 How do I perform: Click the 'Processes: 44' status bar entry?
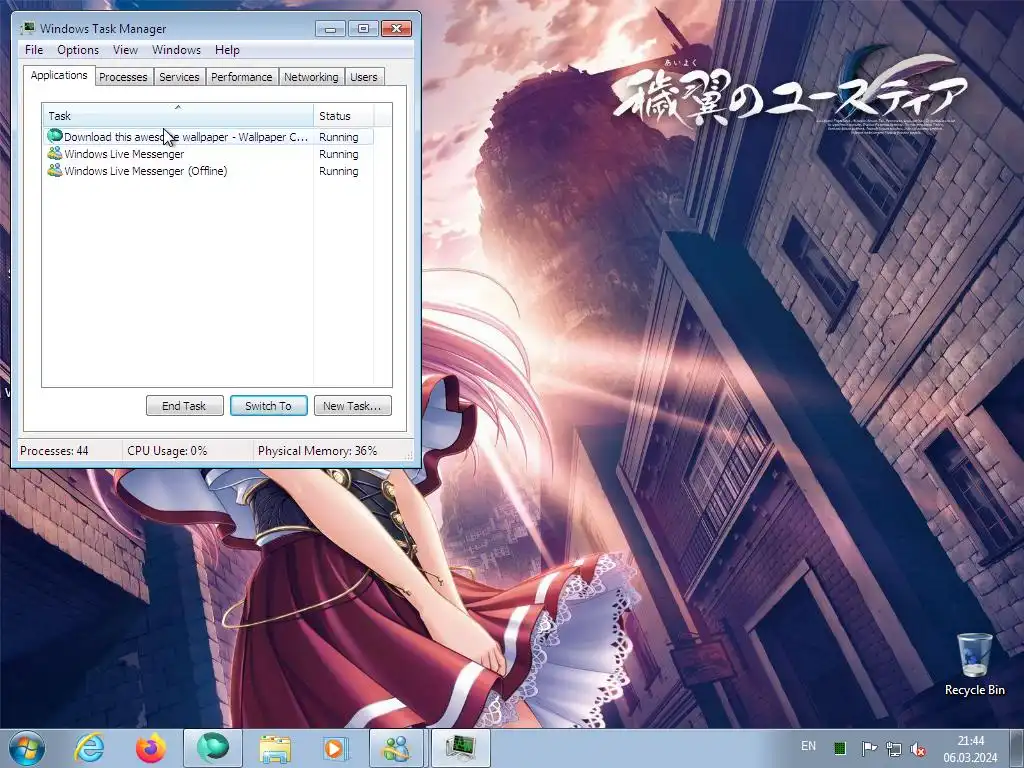[x=54, y=451]
